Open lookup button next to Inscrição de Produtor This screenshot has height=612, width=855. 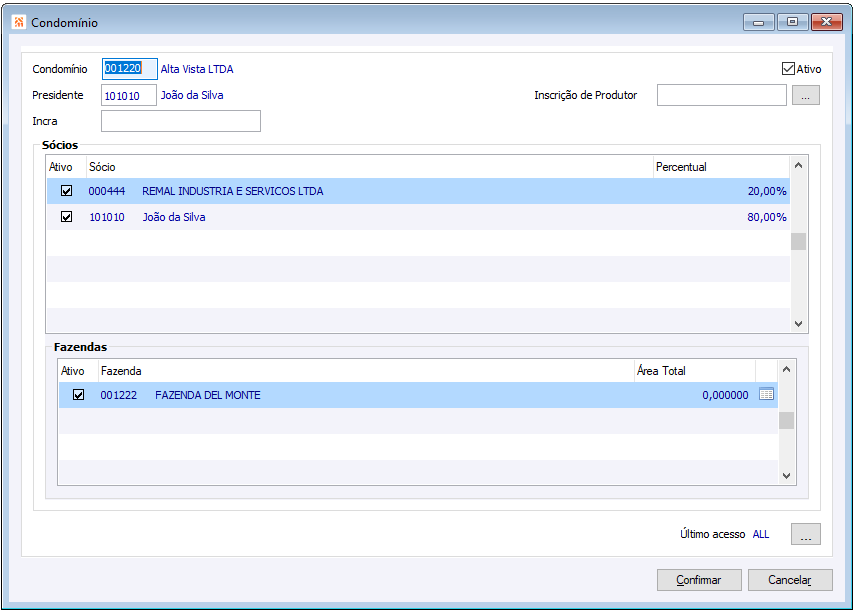[805, 95]
